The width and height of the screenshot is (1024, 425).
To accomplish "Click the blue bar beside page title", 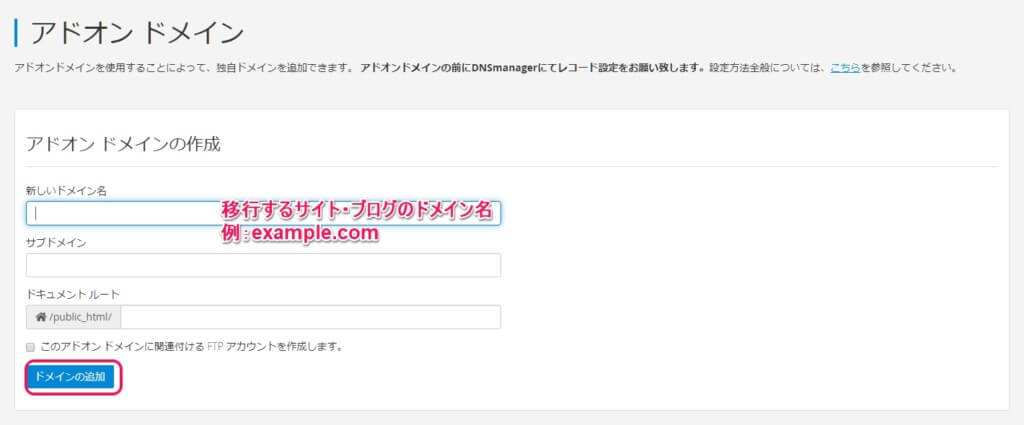I will coord(16,32).
